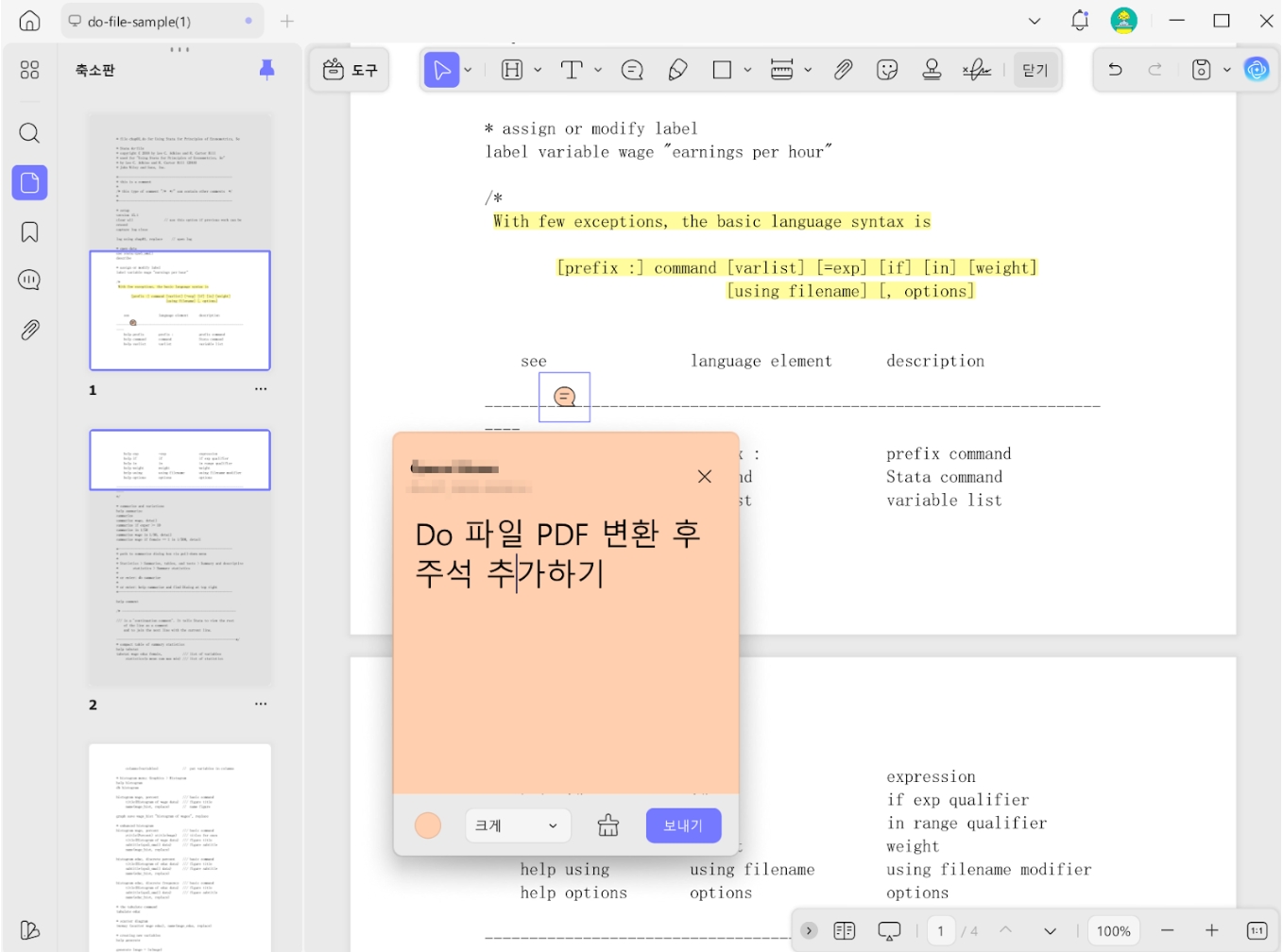Open the options menu for page 1 thumbnail

pyautogui.click(x=261, y=388)
